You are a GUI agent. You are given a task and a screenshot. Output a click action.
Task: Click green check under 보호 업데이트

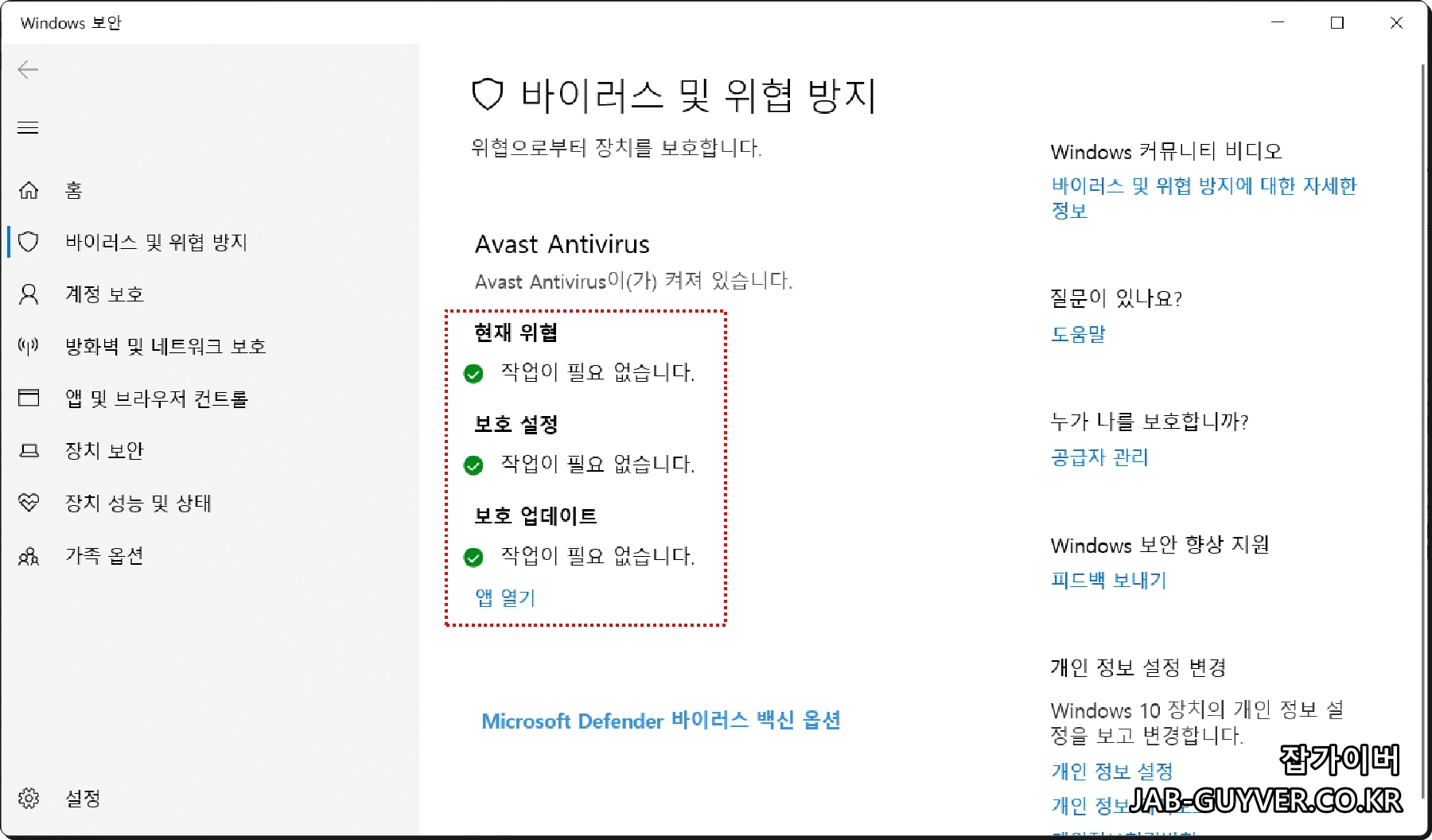coord(473,557)
